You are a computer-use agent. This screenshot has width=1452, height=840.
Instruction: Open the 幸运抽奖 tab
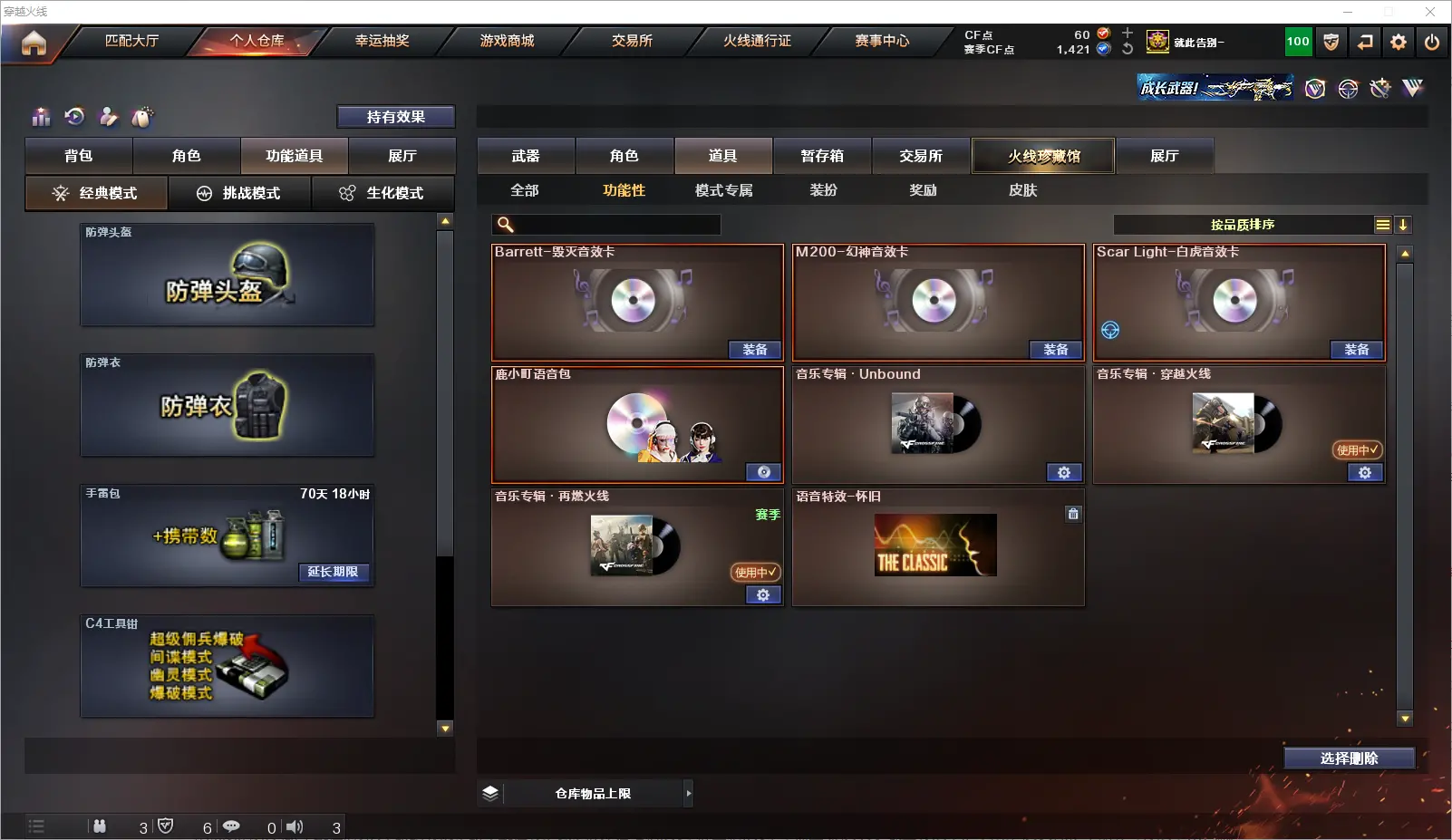(382, 41)
